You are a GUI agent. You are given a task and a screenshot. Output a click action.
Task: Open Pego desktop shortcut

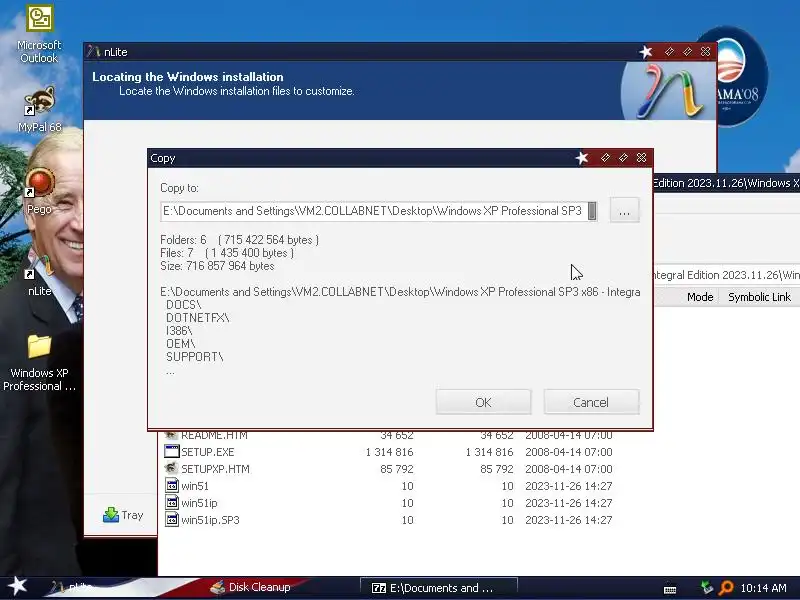coord(39,191)
